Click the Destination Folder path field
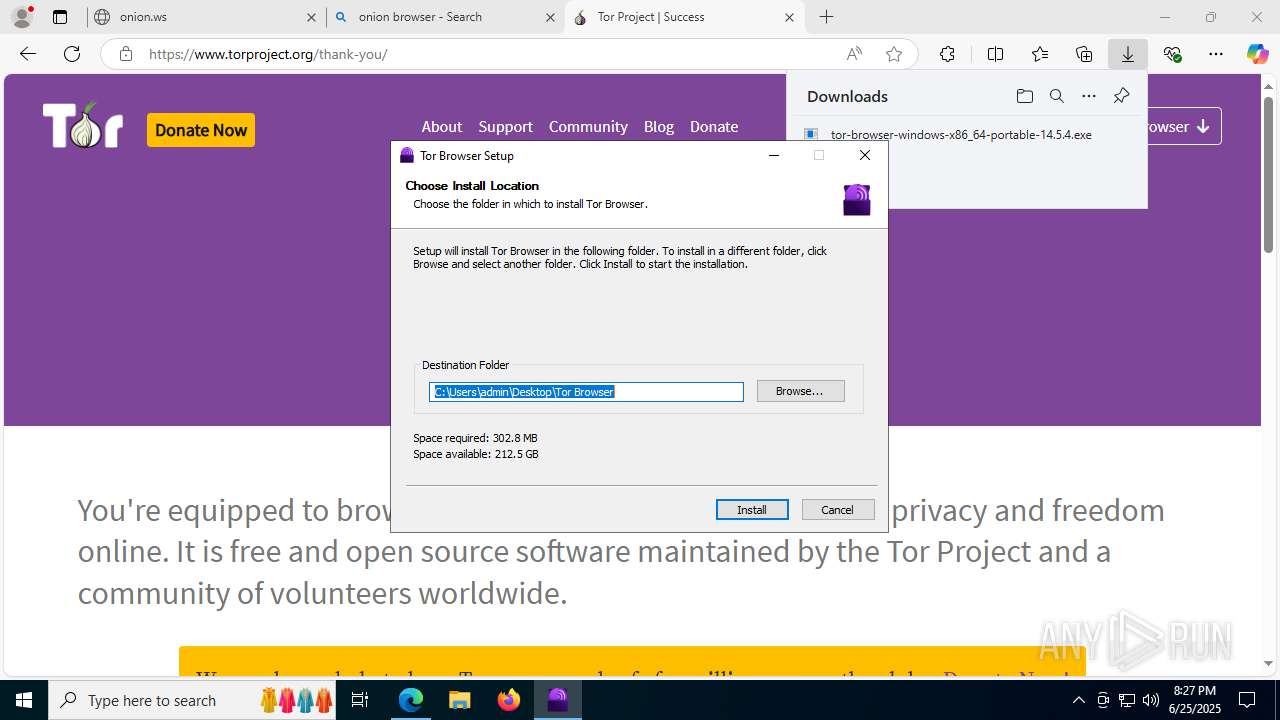 coord(586,392)
